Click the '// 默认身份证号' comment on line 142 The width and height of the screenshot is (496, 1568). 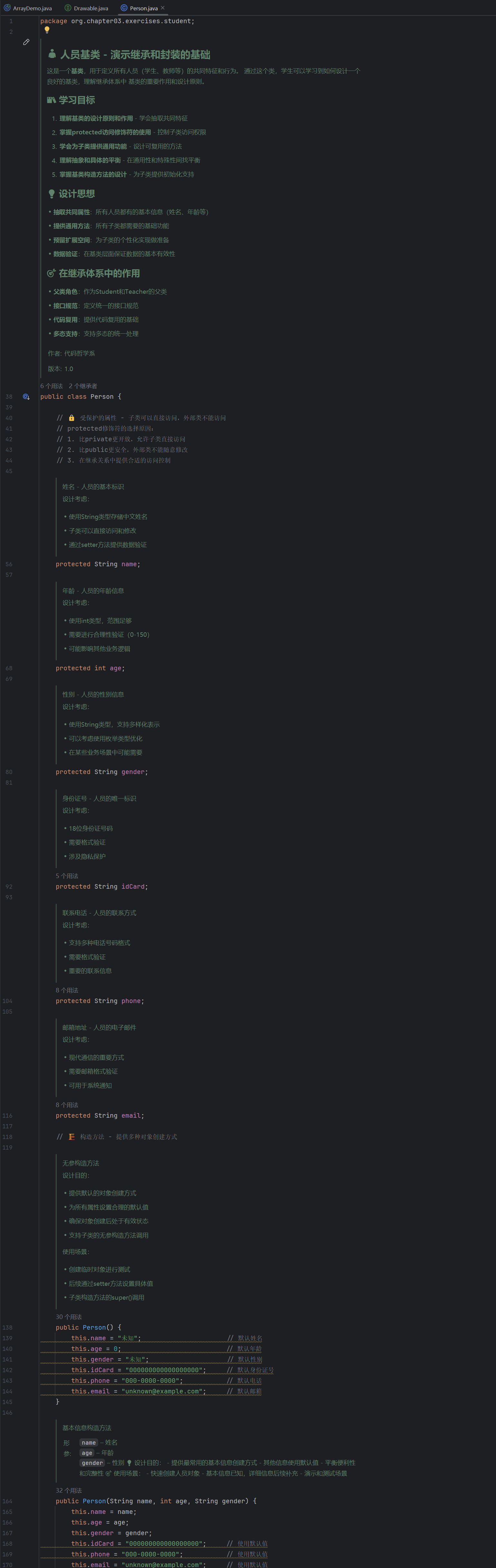pyautogui.click(x=250, y=1370)
